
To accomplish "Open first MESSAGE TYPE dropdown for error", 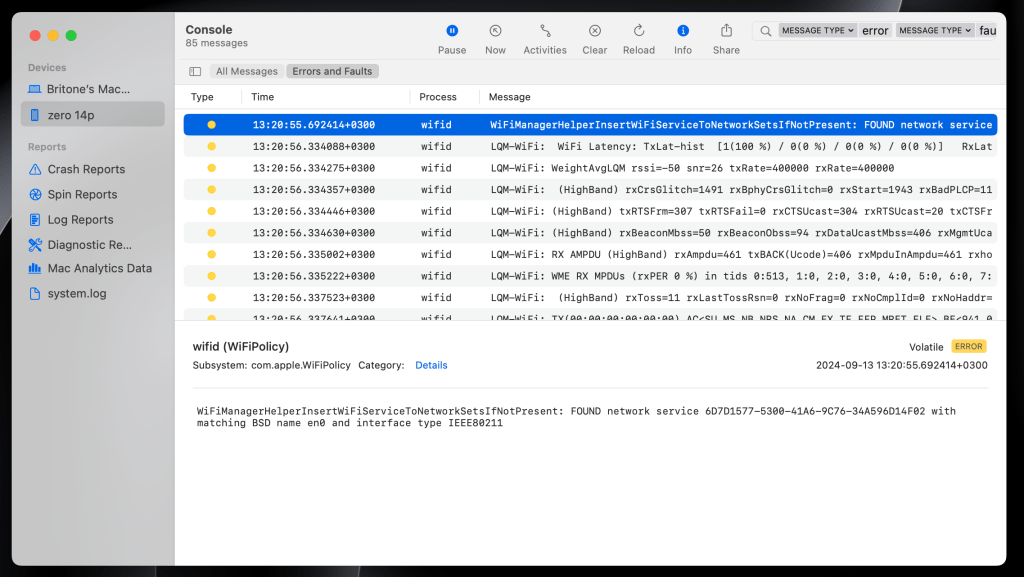I will pyautogui.click(x=818, y=31).
